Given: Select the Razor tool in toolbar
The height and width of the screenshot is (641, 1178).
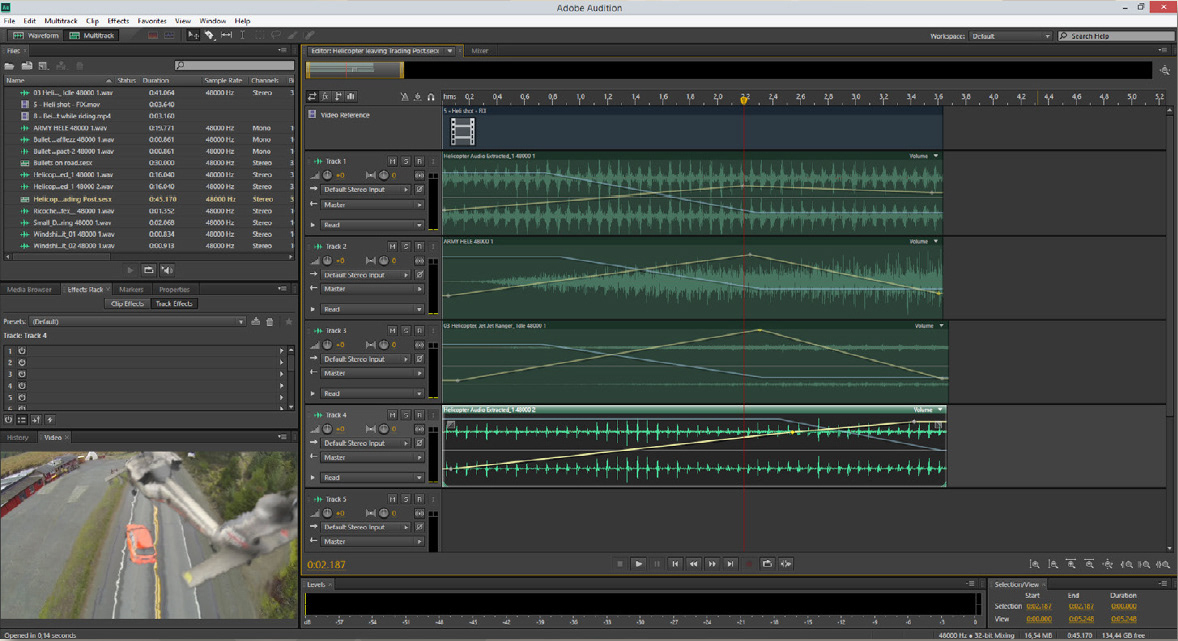Looking at the screenshot, I should pyautogui.click(x=210, y=35).
